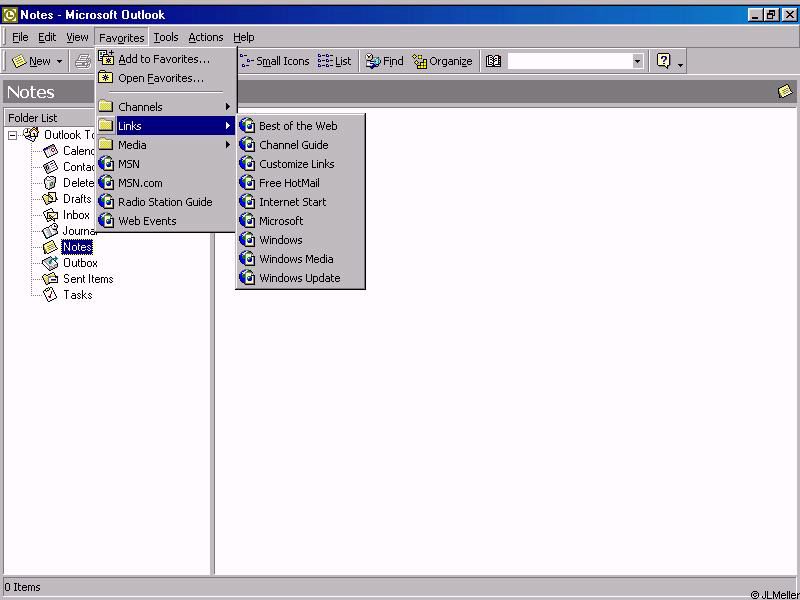Select the Free HotMail link
The height and width of the screenshot is (600, 800).
289,183
